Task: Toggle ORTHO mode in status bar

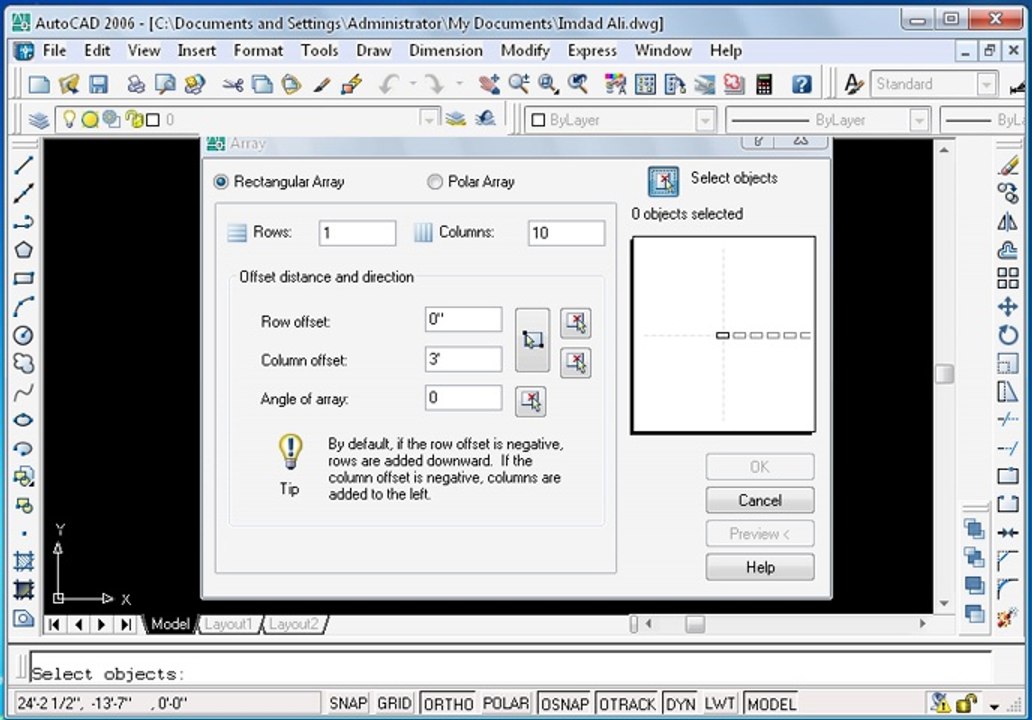Action: pyautogui.click(x=448, y=704)
